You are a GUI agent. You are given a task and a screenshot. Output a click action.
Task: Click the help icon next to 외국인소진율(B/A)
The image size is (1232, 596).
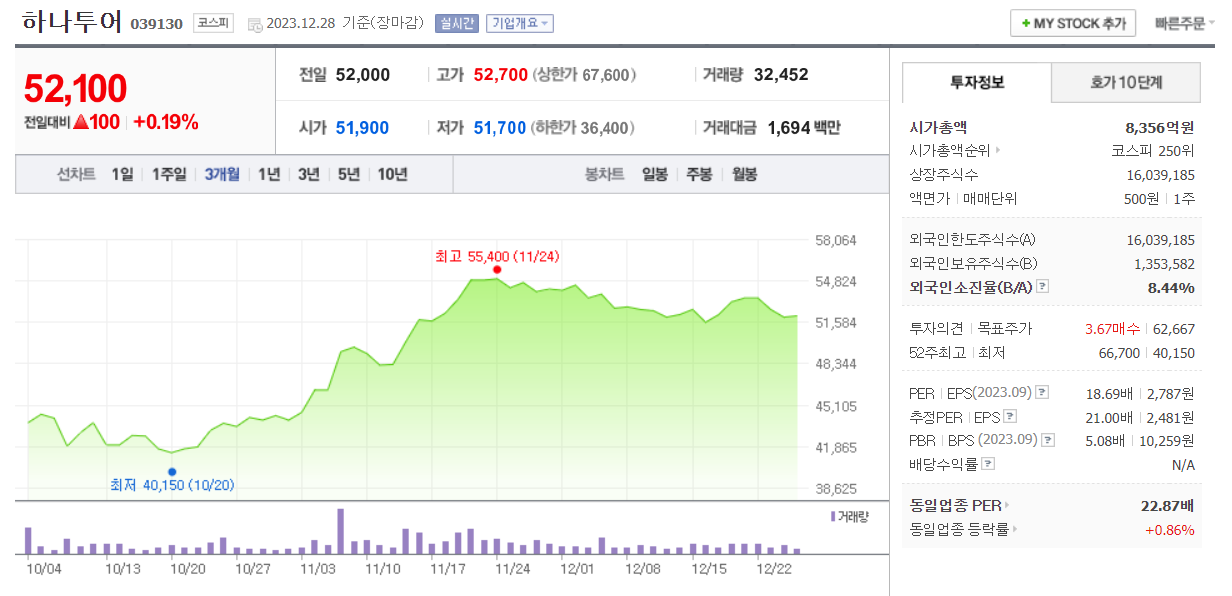(1043, 287)
